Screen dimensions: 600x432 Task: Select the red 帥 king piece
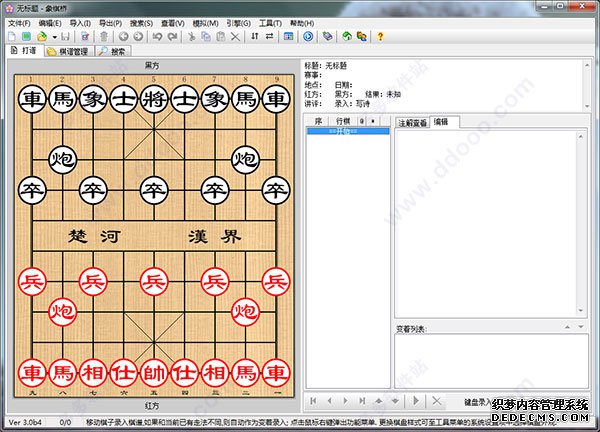[154, 373]
